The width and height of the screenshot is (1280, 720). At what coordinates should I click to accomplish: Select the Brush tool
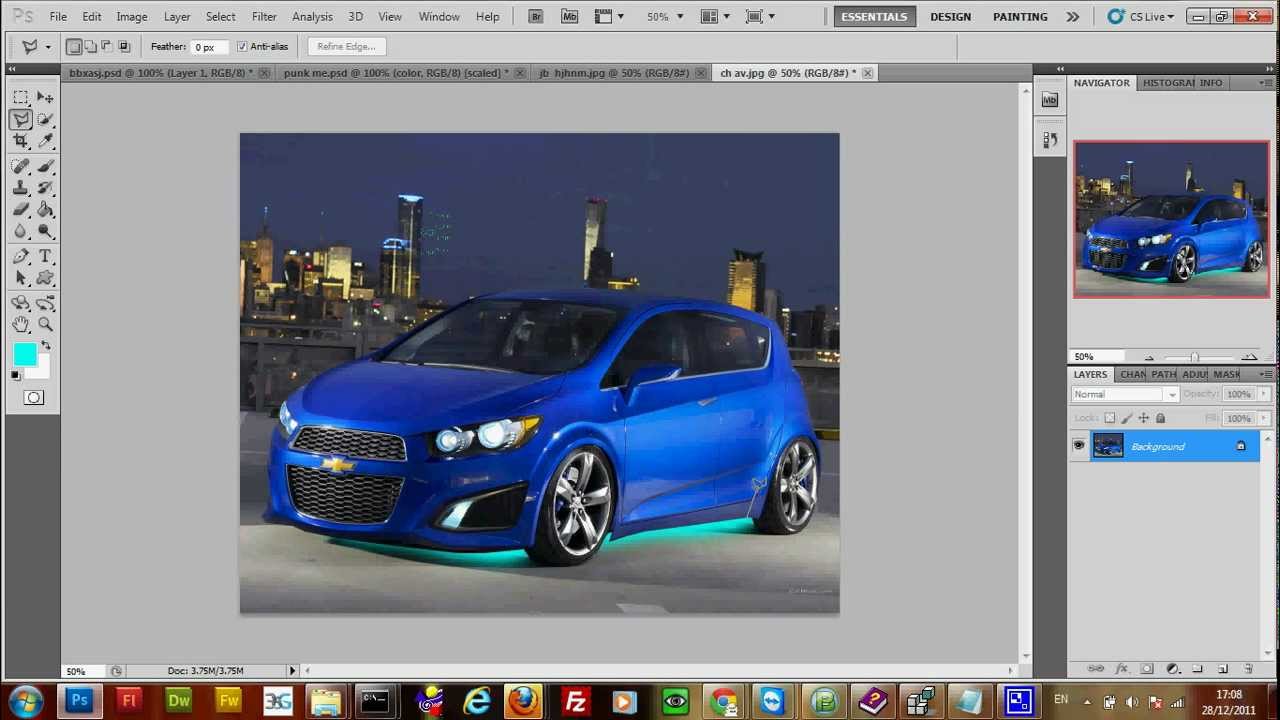(45, 166)
